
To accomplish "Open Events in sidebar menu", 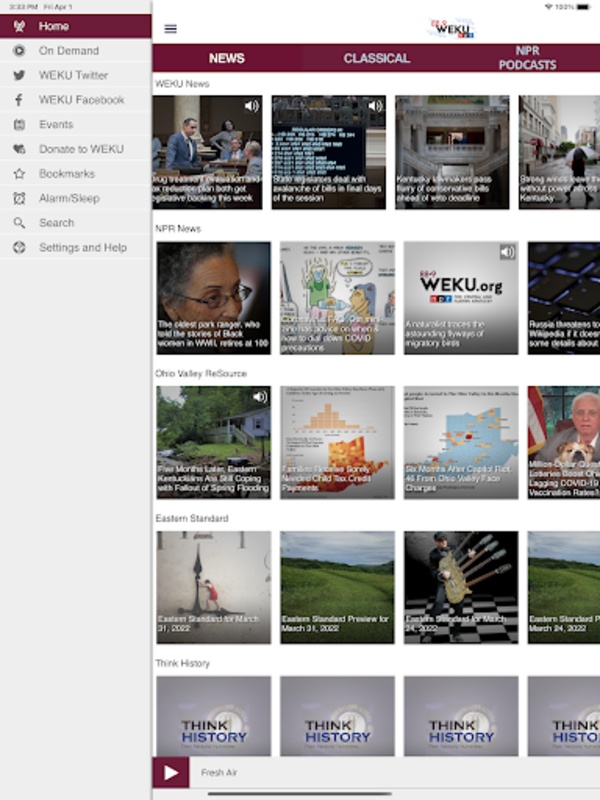I will (x=76, y=124).
